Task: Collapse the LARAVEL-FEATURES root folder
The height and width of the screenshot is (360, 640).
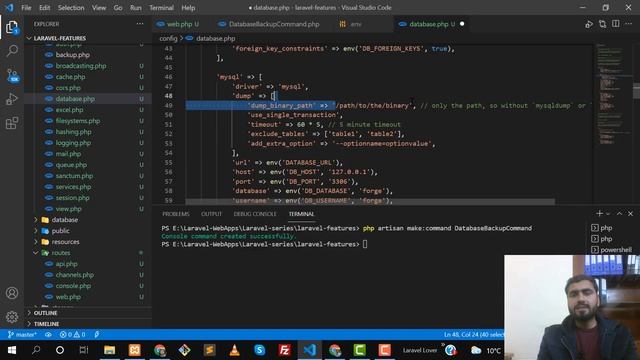Action: [x=59, y=38]
